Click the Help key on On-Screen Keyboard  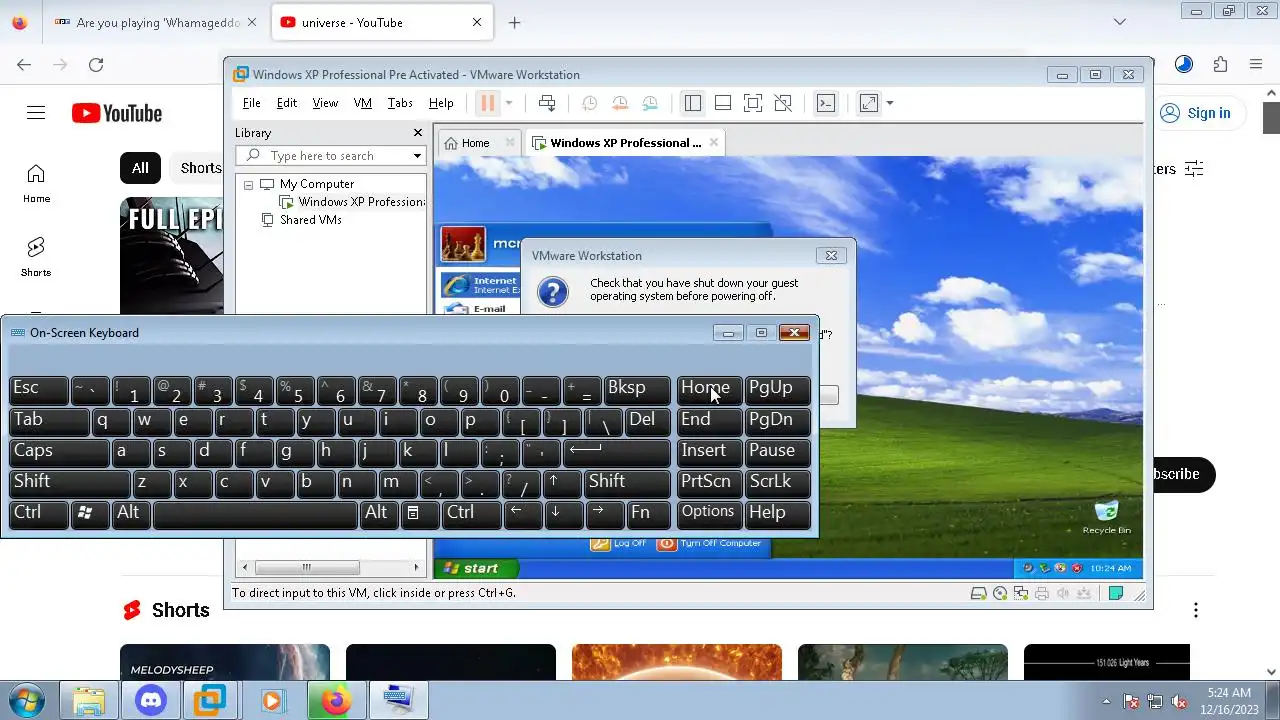[778, 513]
